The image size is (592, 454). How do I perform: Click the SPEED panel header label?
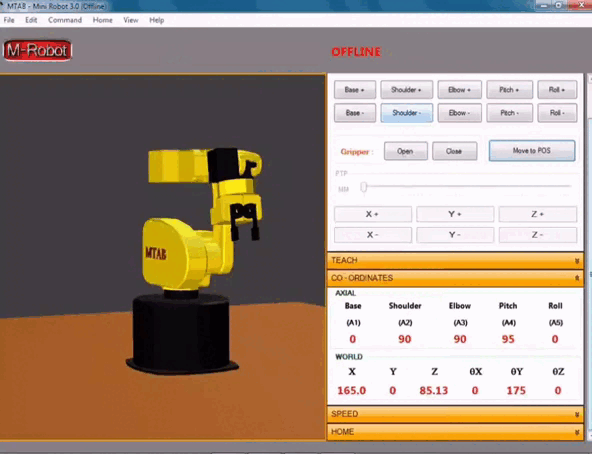344,414
